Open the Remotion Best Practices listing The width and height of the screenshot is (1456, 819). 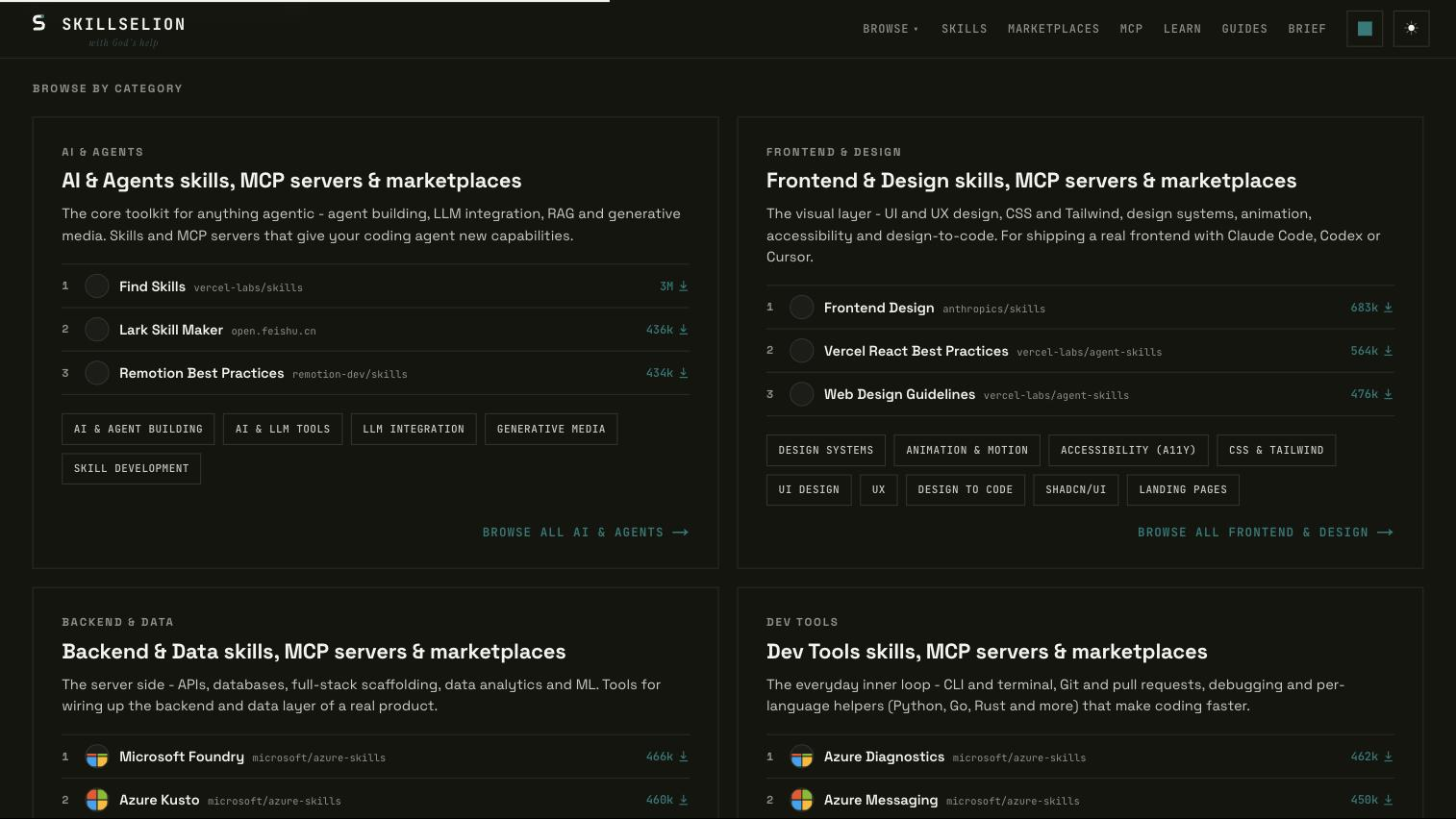(x=375, y=373)
